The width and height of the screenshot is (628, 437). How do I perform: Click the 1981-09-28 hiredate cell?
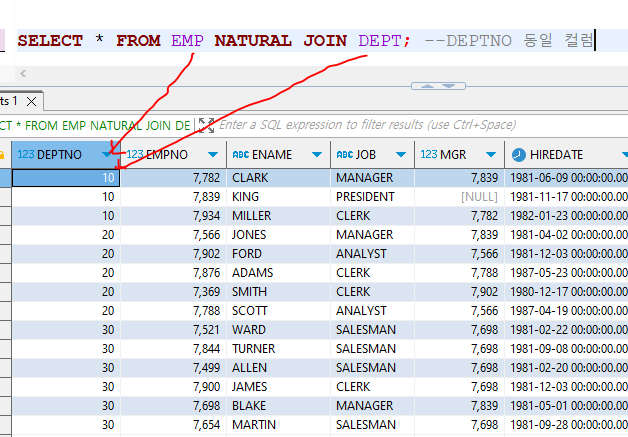click(x=566, y=425)
